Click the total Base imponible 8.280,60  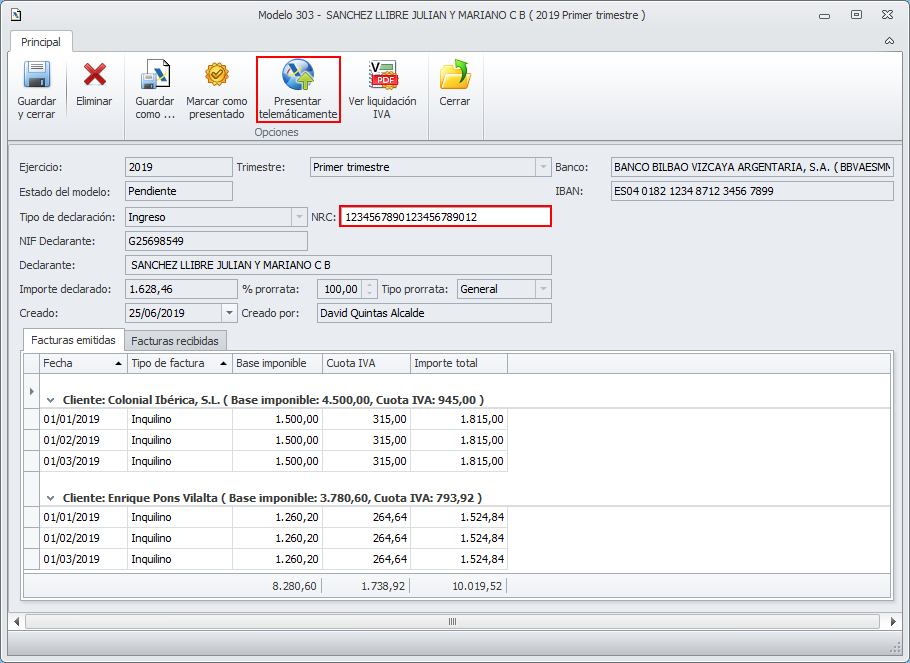click(294, 586)
